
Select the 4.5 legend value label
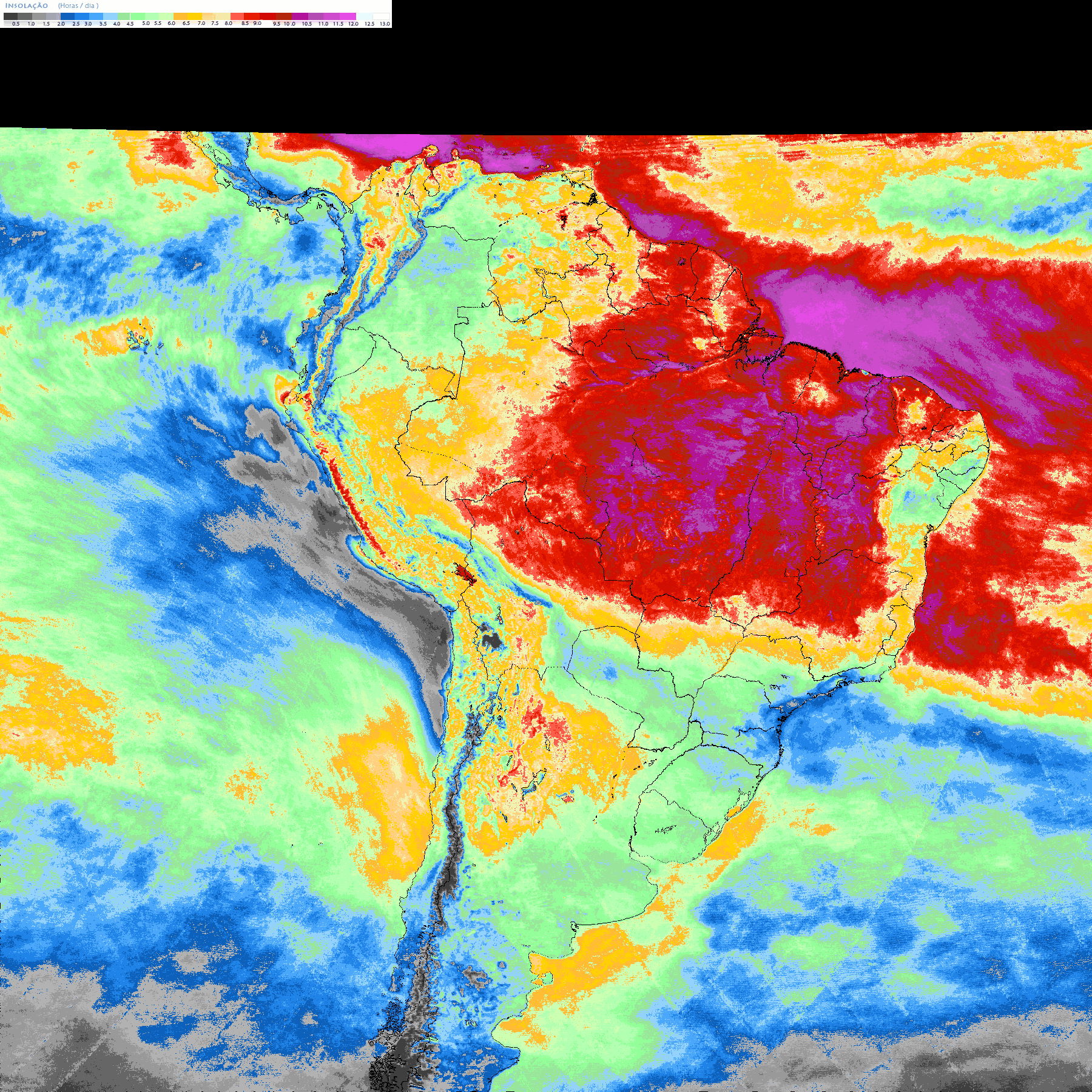[130, 24]
